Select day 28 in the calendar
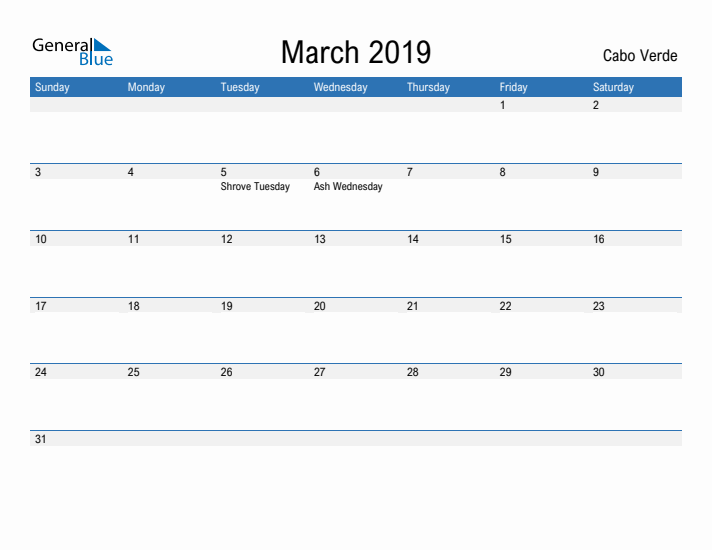The image size is (712, 550). point(413,372)
